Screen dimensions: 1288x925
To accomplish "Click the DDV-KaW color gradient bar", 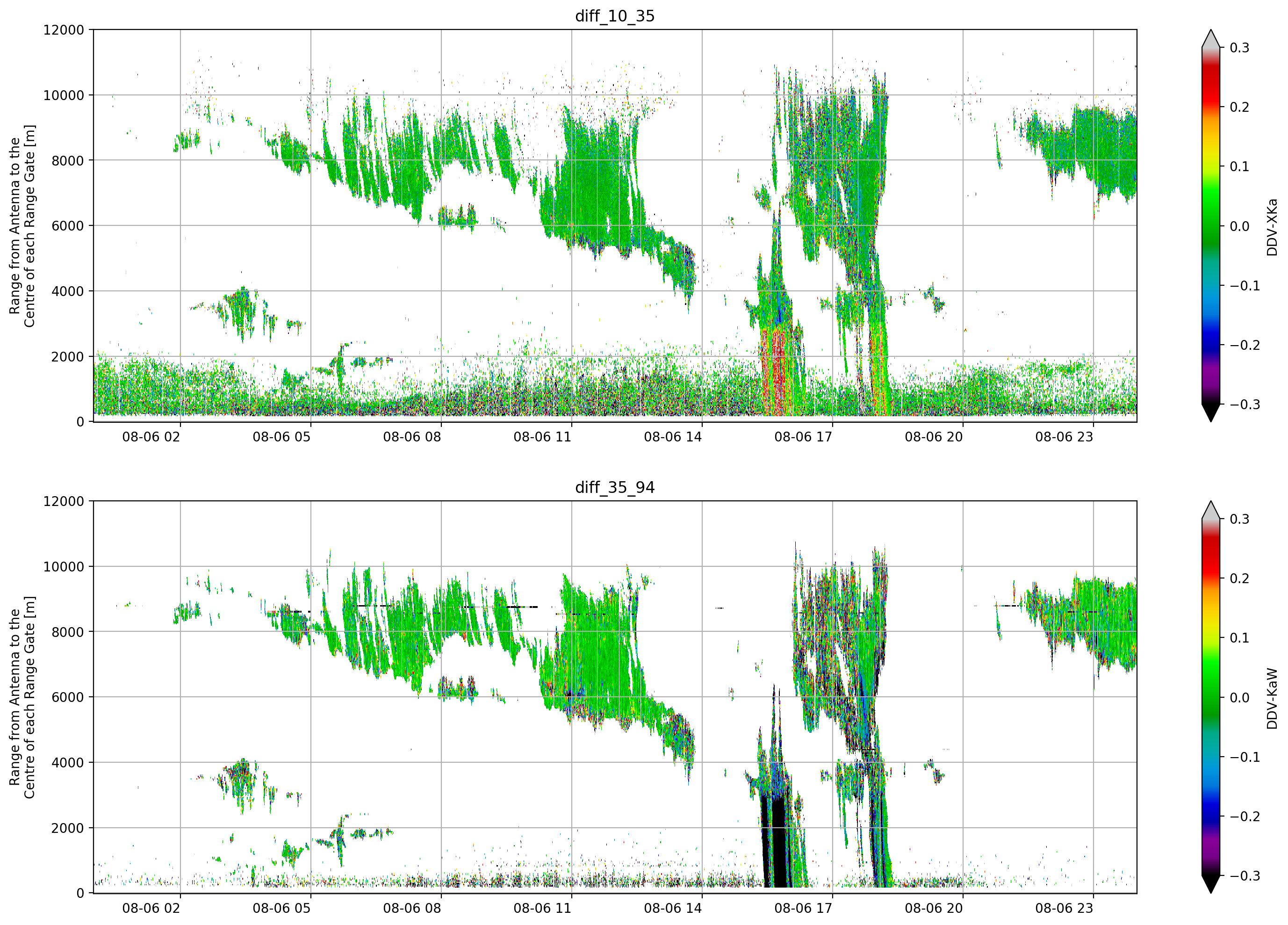I will [x=1211, y=697].
